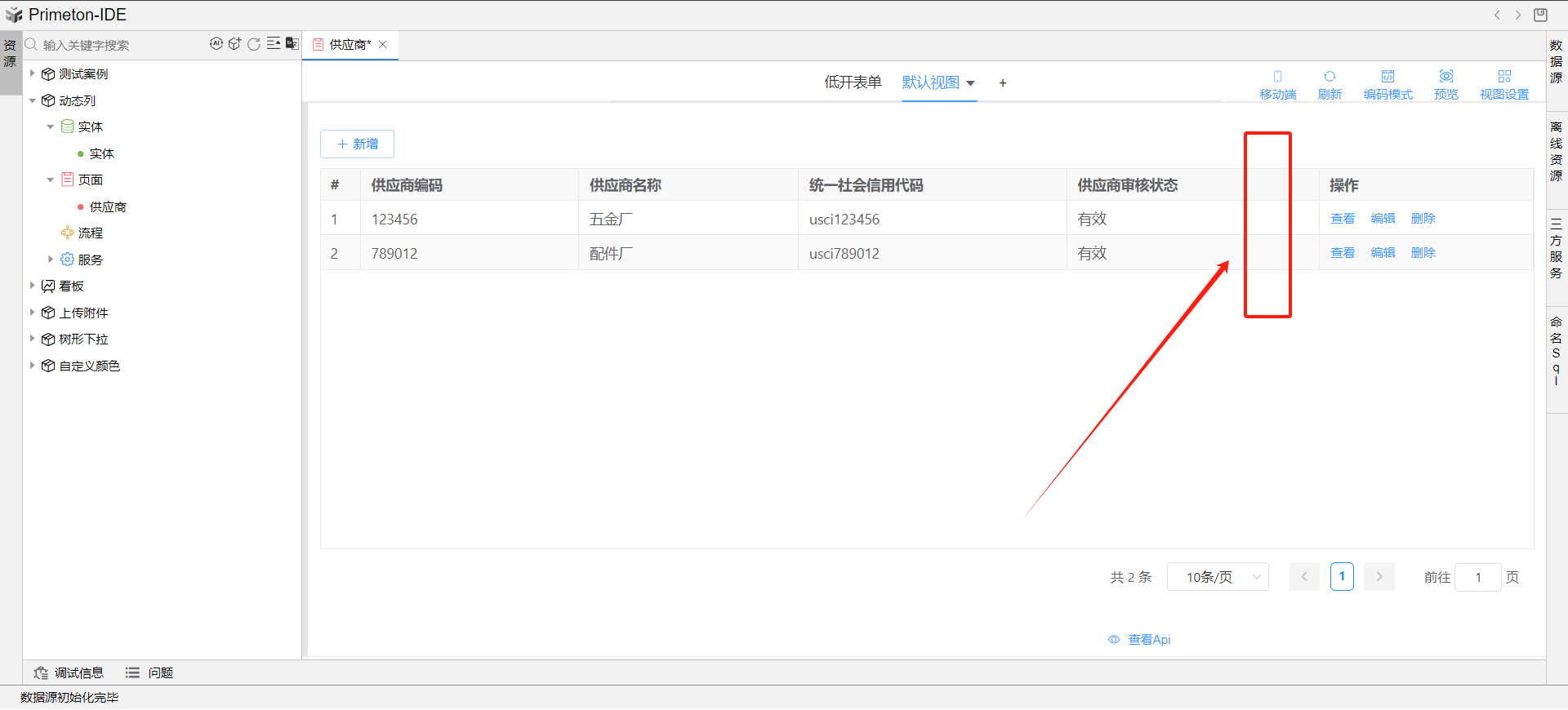Refresh the resource tree with the reload icon
The image size is (1568, 710).
254,44
